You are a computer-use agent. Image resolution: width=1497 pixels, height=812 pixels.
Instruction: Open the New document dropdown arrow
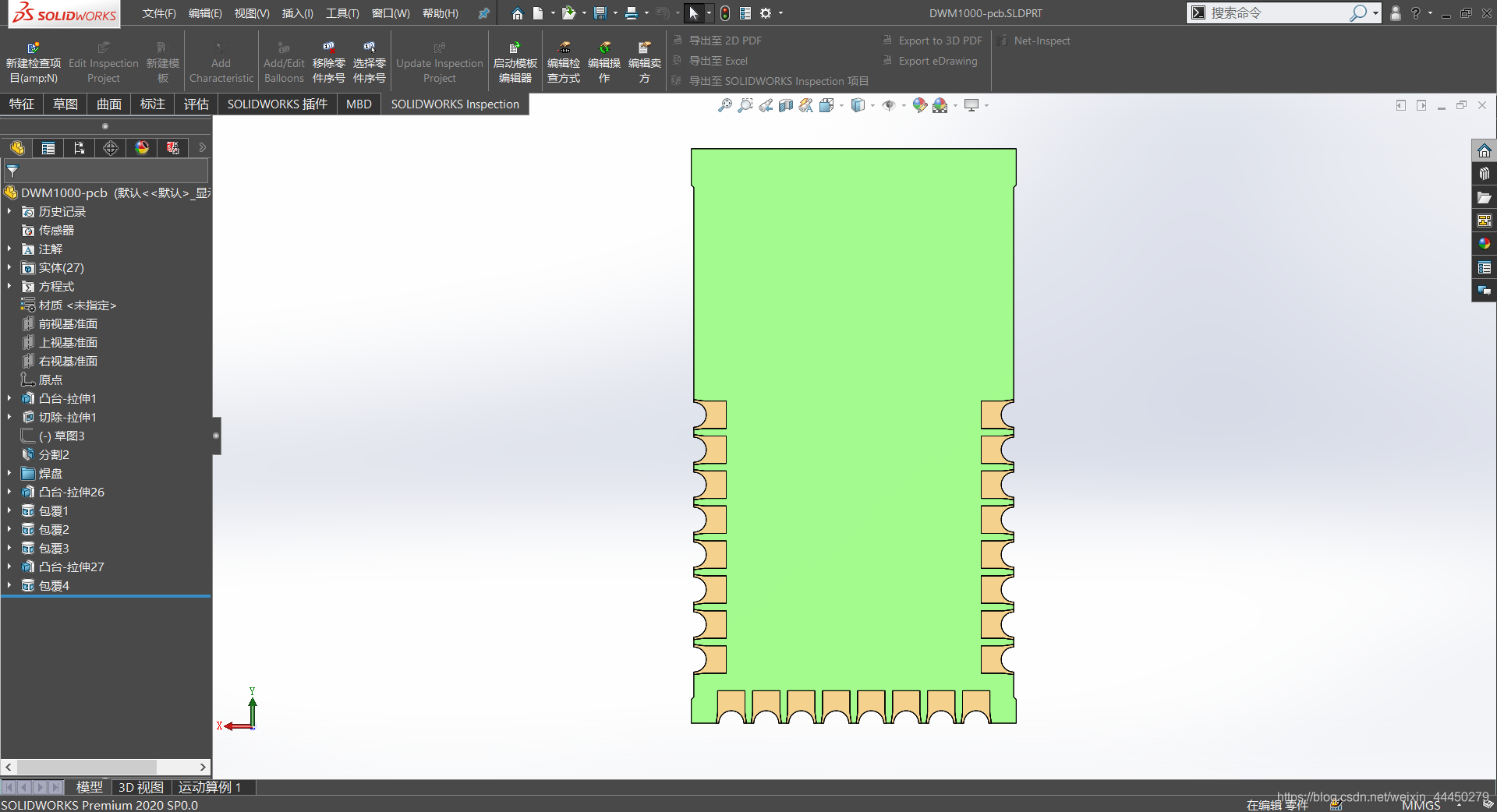[553, 13]
